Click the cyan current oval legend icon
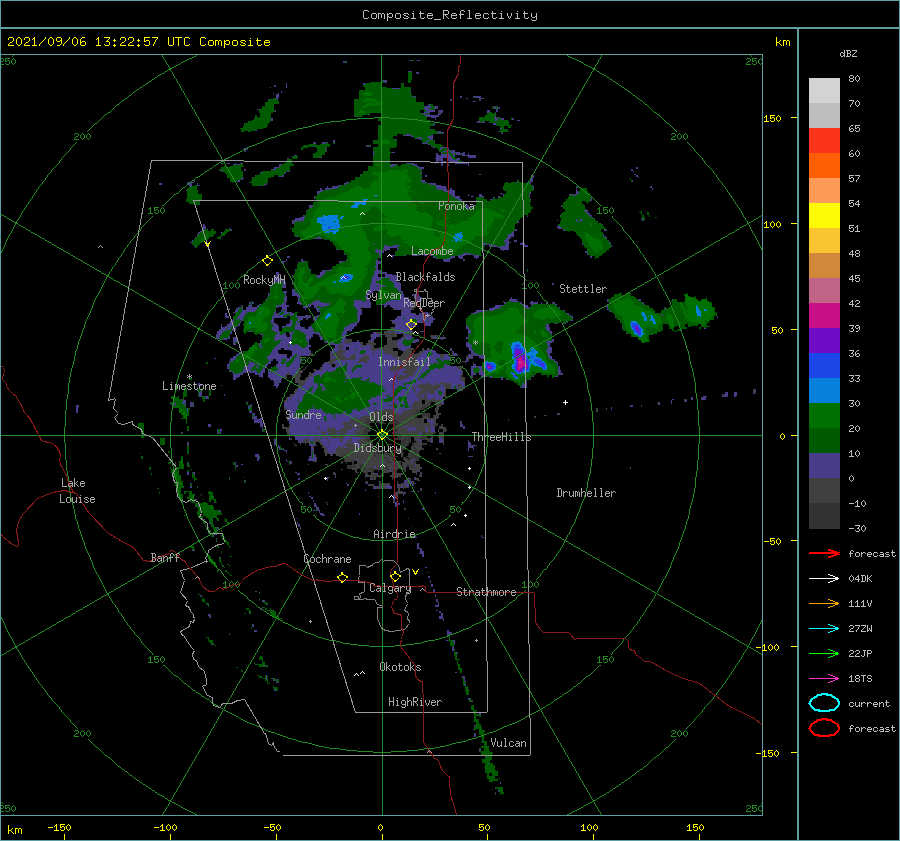Image resolution: width=900 pixels, height=841 pixels. 824,703
